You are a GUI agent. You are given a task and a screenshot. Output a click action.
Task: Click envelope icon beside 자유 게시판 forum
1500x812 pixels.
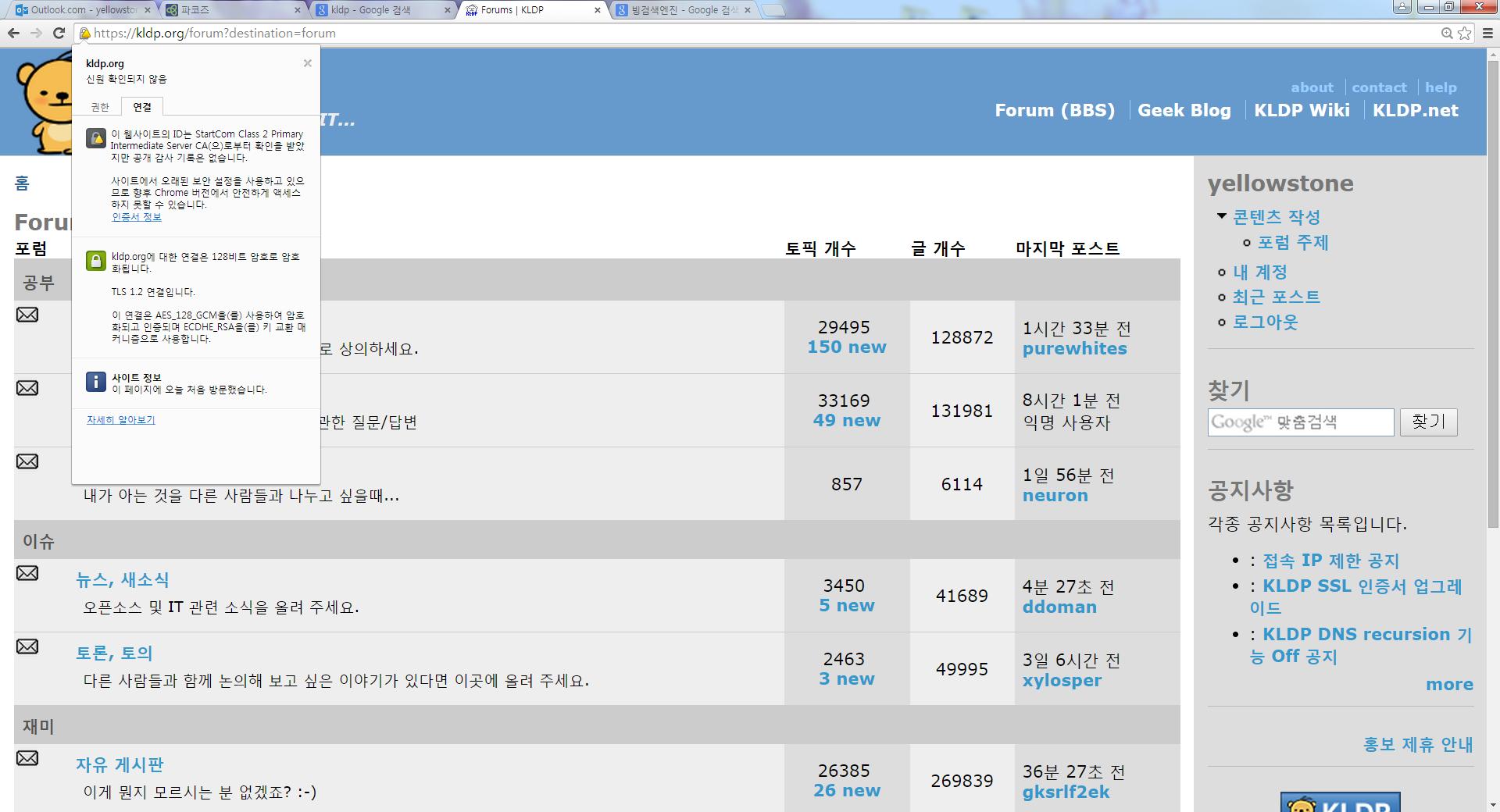point(27,758)
